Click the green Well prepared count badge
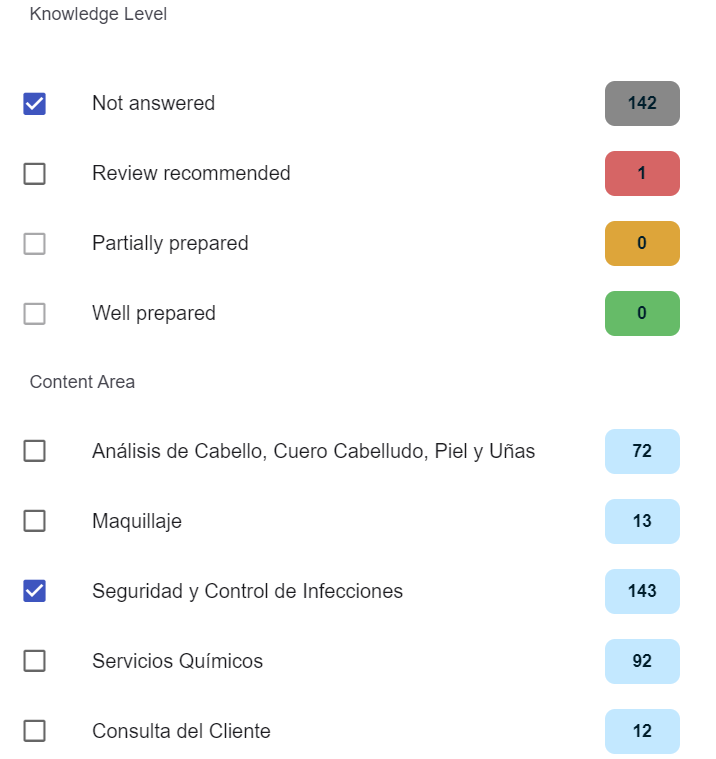This screenshot has height=759, width=716. 642,313
